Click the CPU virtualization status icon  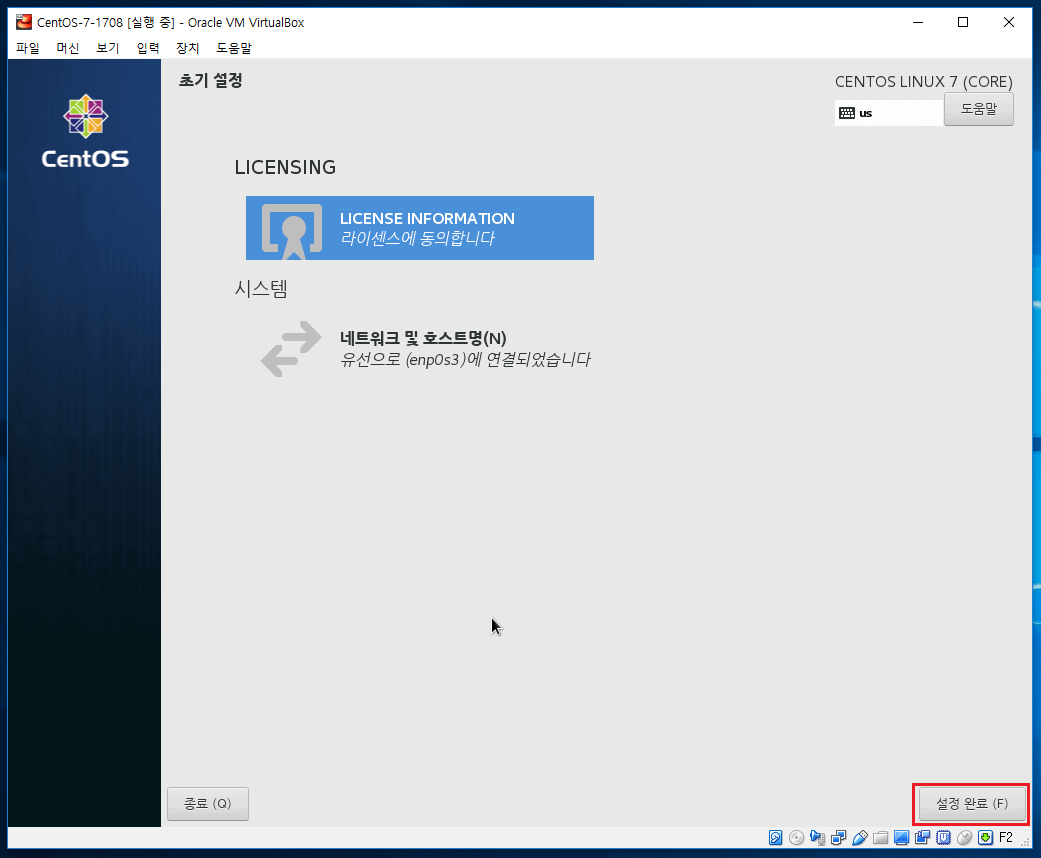942,838
